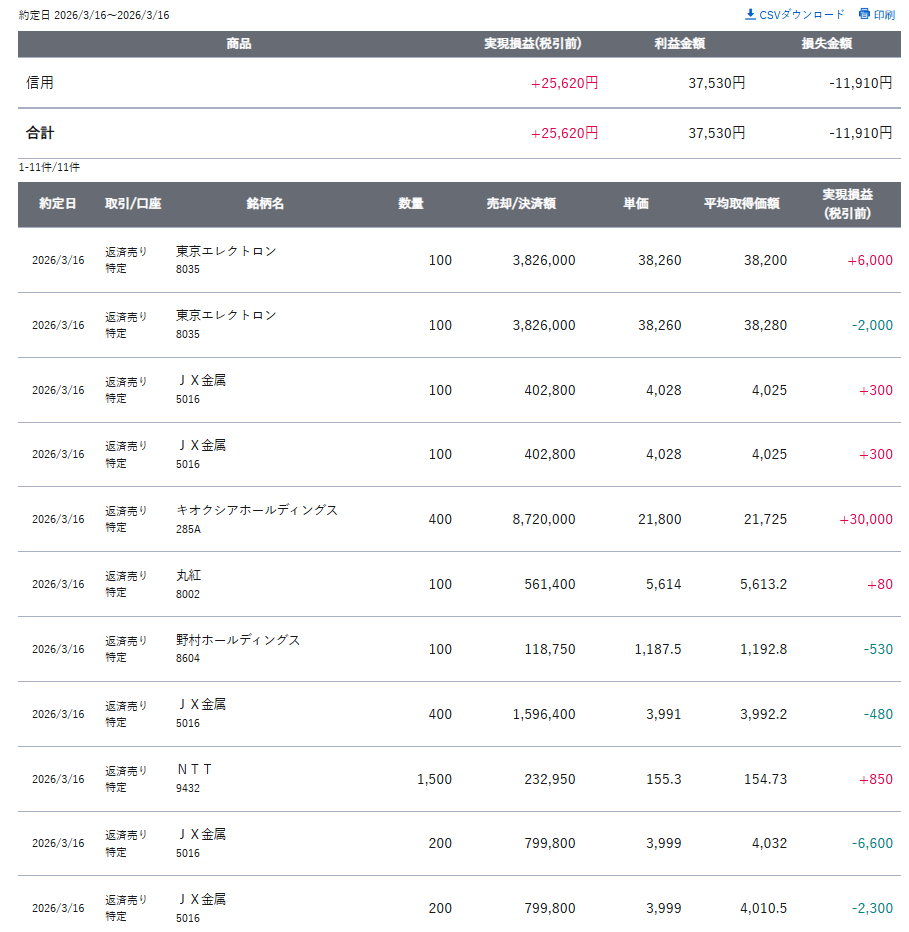This screenshot has height=932, width=909.
Task: Open the 丸紅 stock name
Action: (188, 575)
